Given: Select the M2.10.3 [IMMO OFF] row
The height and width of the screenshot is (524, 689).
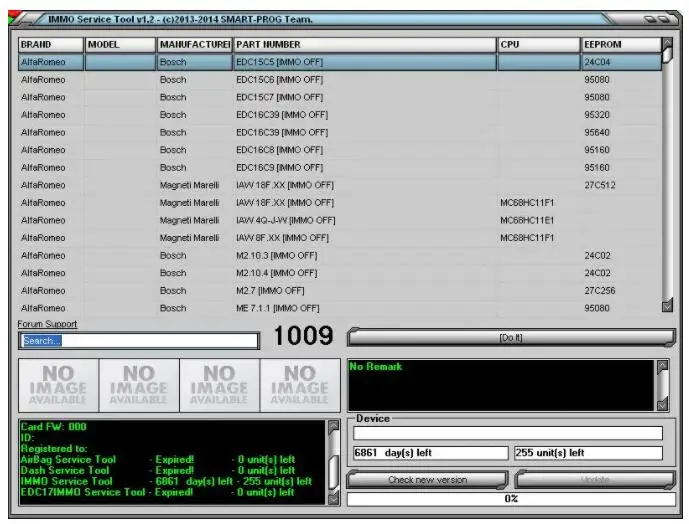Looking at the screenshot, I should [340, 255].
